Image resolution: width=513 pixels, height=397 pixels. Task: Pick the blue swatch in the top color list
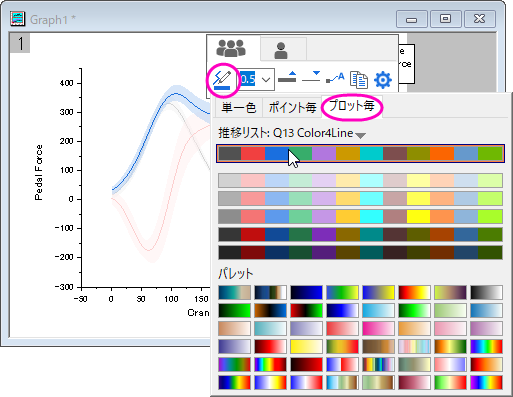point(277,154)
